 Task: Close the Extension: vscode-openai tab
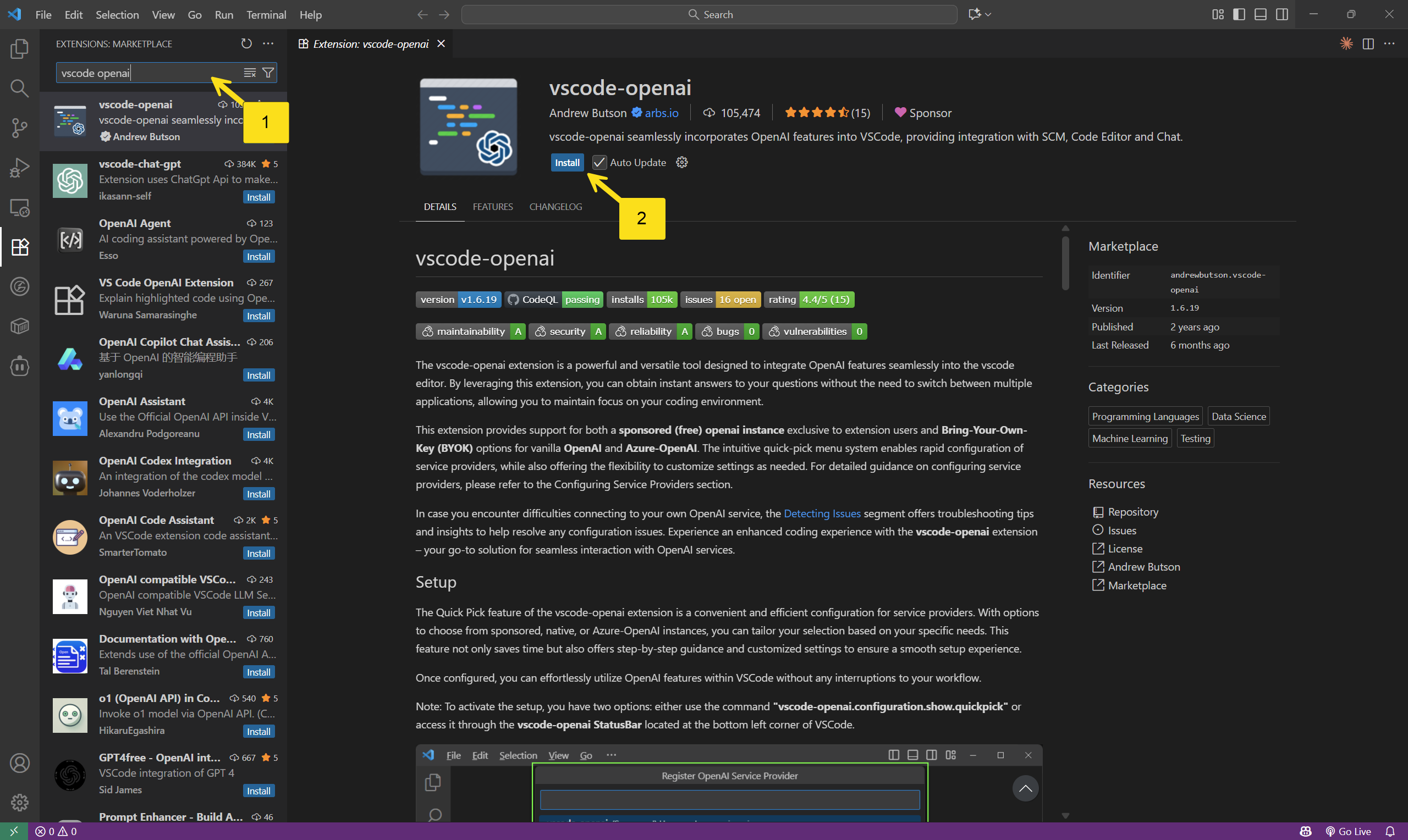pyautogui.click(x=442, y=43)
